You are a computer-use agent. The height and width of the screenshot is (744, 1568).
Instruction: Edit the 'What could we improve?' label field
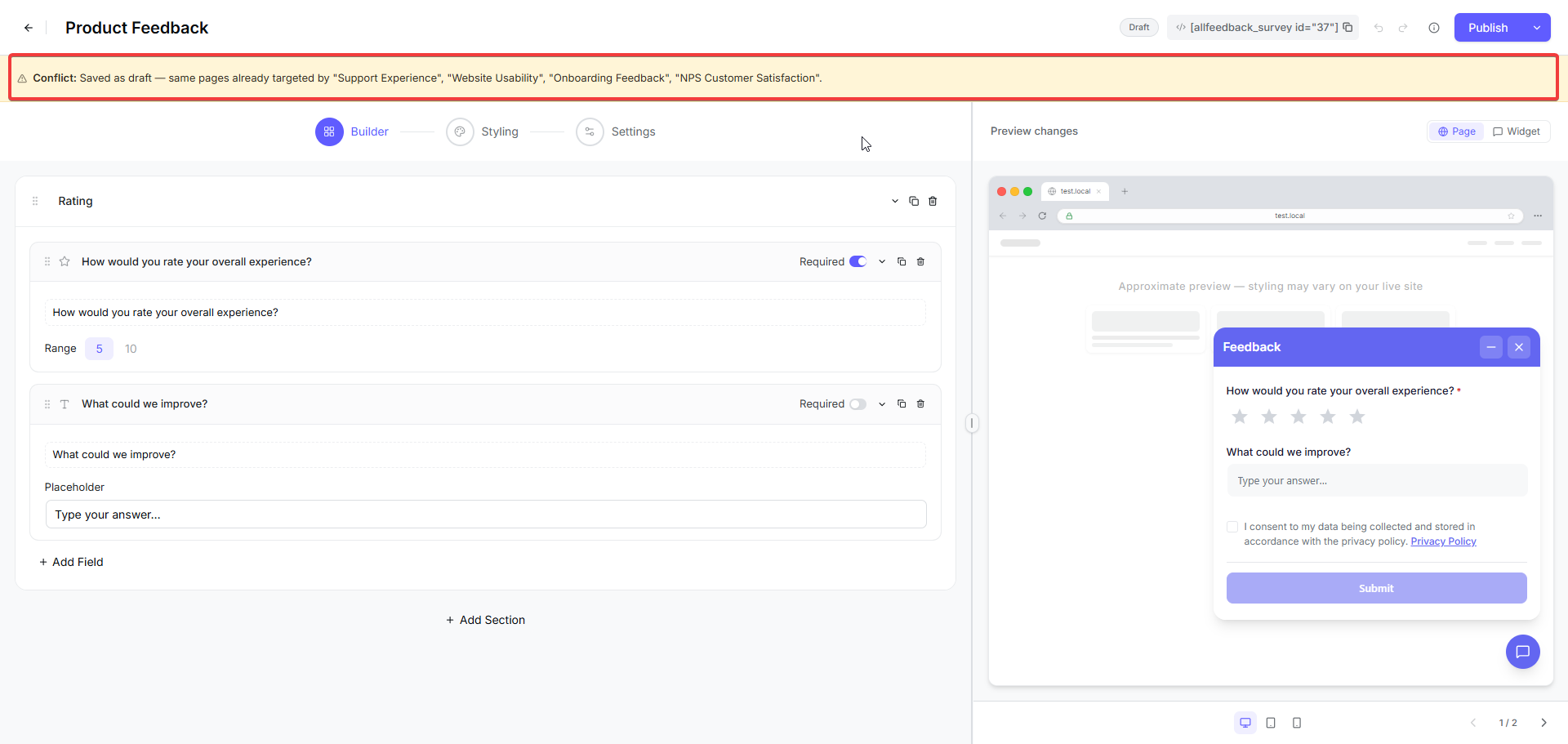(x=485, y=454)
